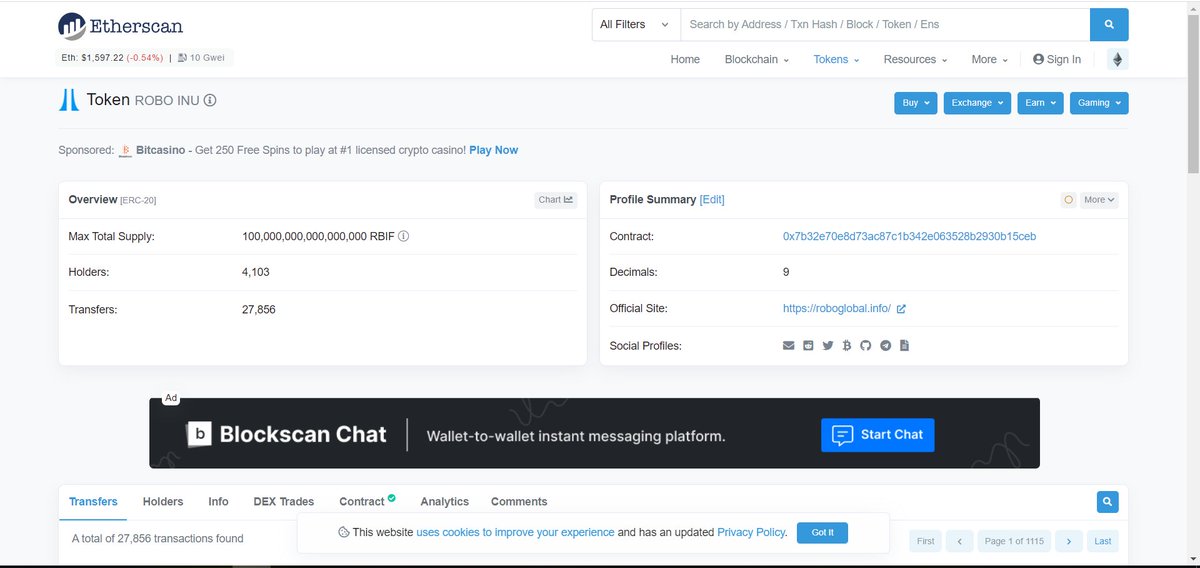1200x568 pixels.
Task: Switch to the Holders tab
Action: tap(163, 502)
